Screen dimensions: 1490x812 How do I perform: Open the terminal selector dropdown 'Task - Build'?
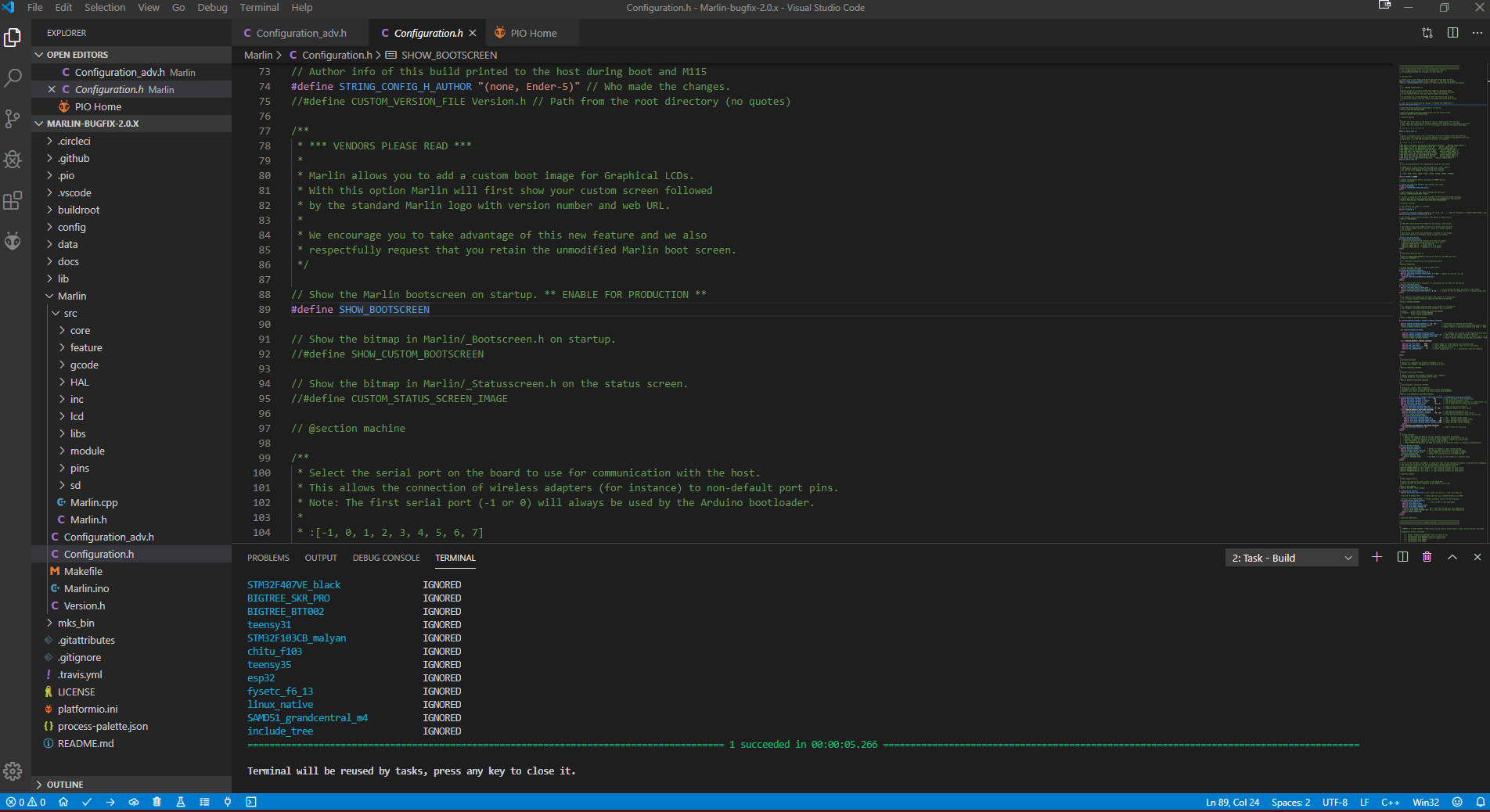coord(1291,558)
